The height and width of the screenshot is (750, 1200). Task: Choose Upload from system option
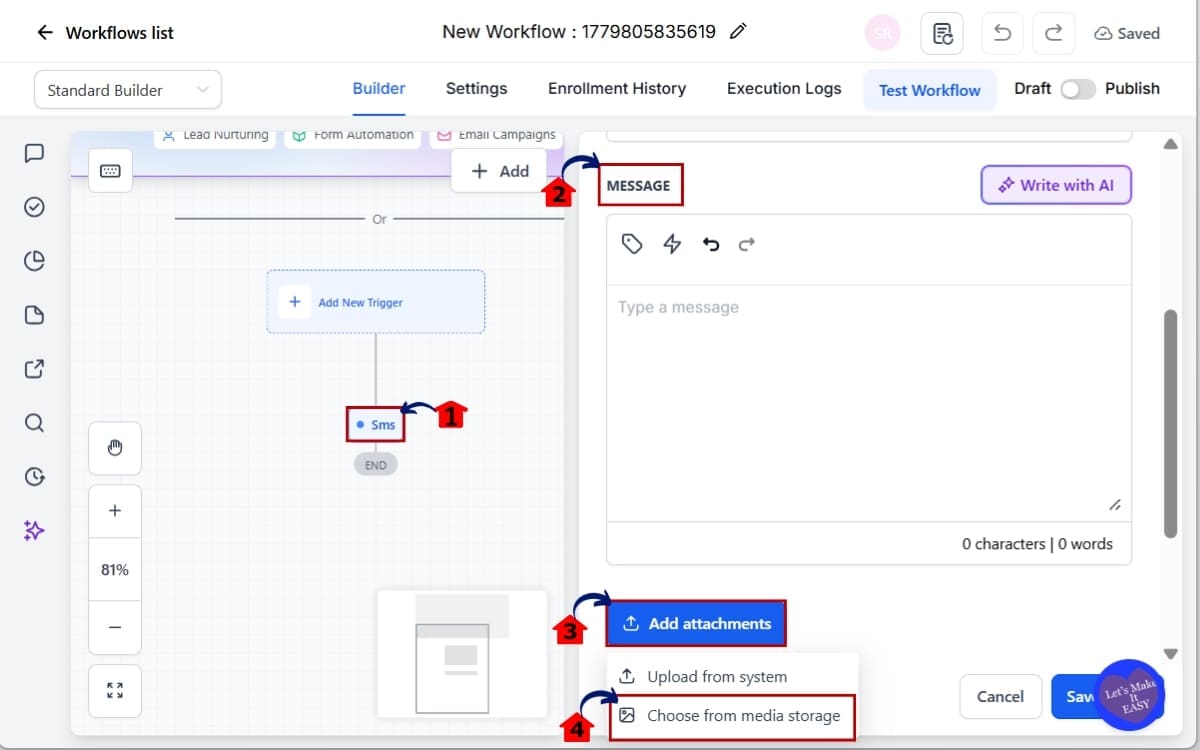pos(733,677)
